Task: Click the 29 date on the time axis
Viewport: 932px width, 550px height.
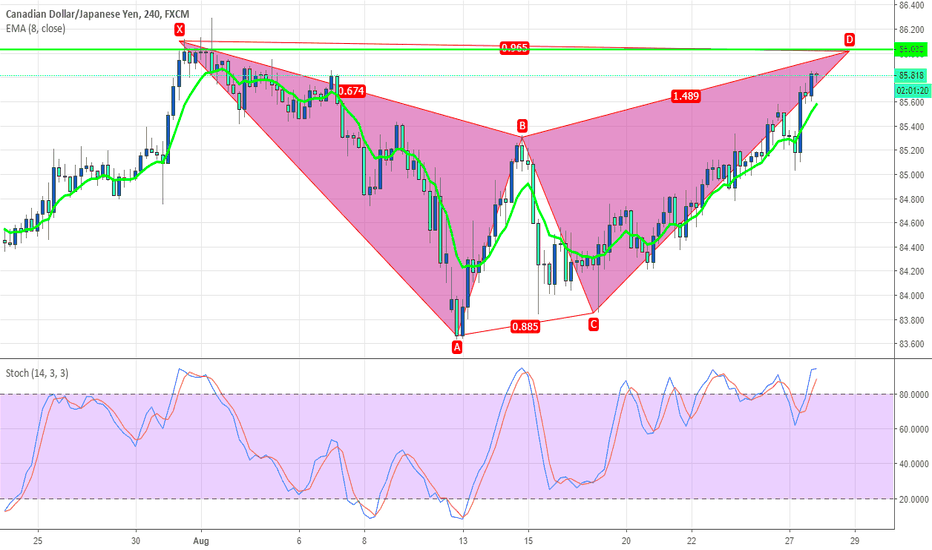Action: click(855, 540)
